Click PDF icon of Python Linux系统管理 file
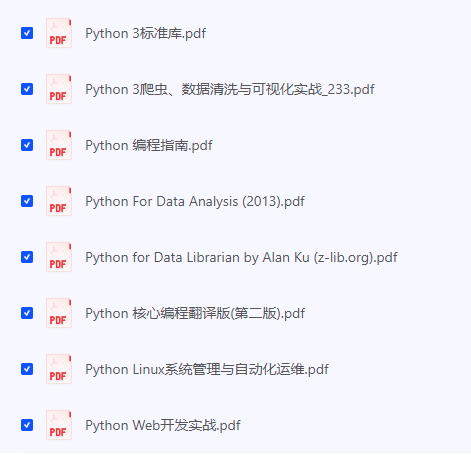 pos(59,369)
